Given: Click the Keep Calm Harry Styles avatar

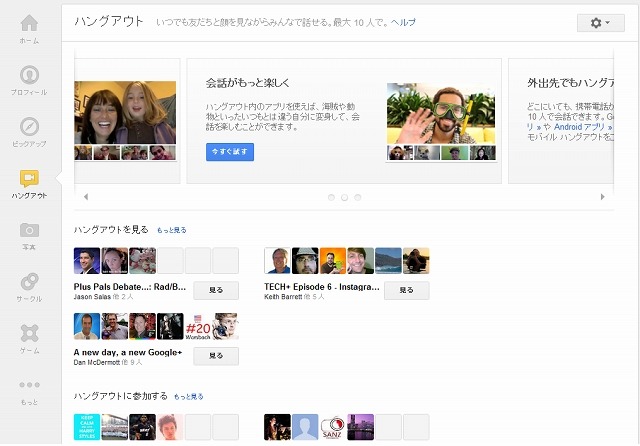Looking at the screenshot, I should tap(87, 427).
